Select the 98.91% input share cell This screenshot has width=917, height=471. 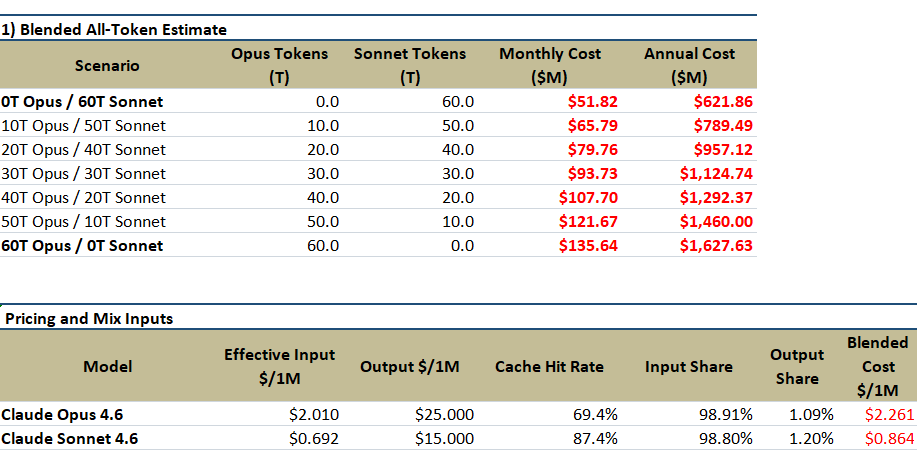(x=726, y=414)
